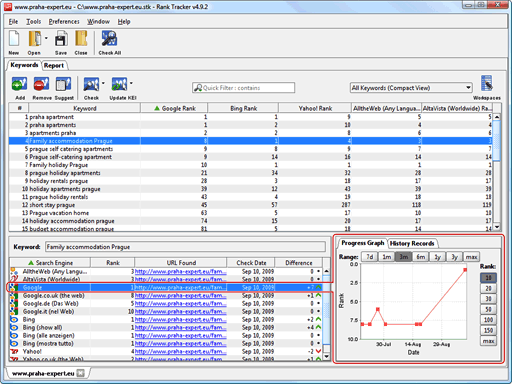
Task: Click the Check rankings icon
Action: 91,84
